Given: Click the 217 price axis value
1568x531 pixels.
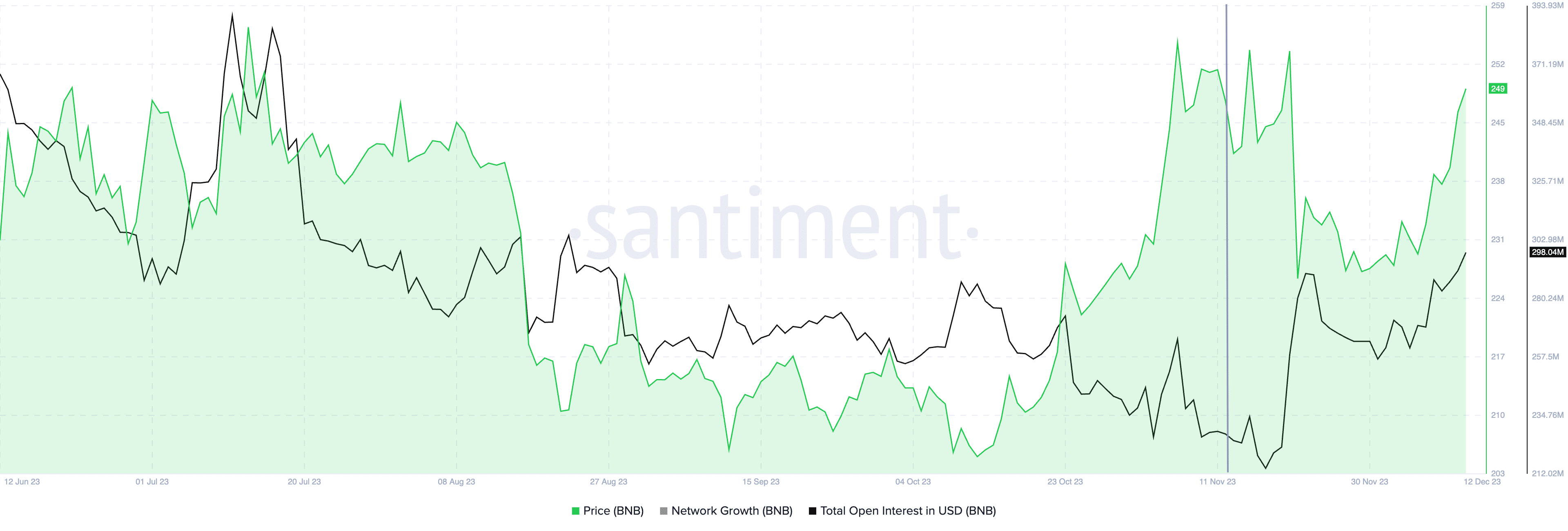Looking at the screenshot, I should [1497, 357].
